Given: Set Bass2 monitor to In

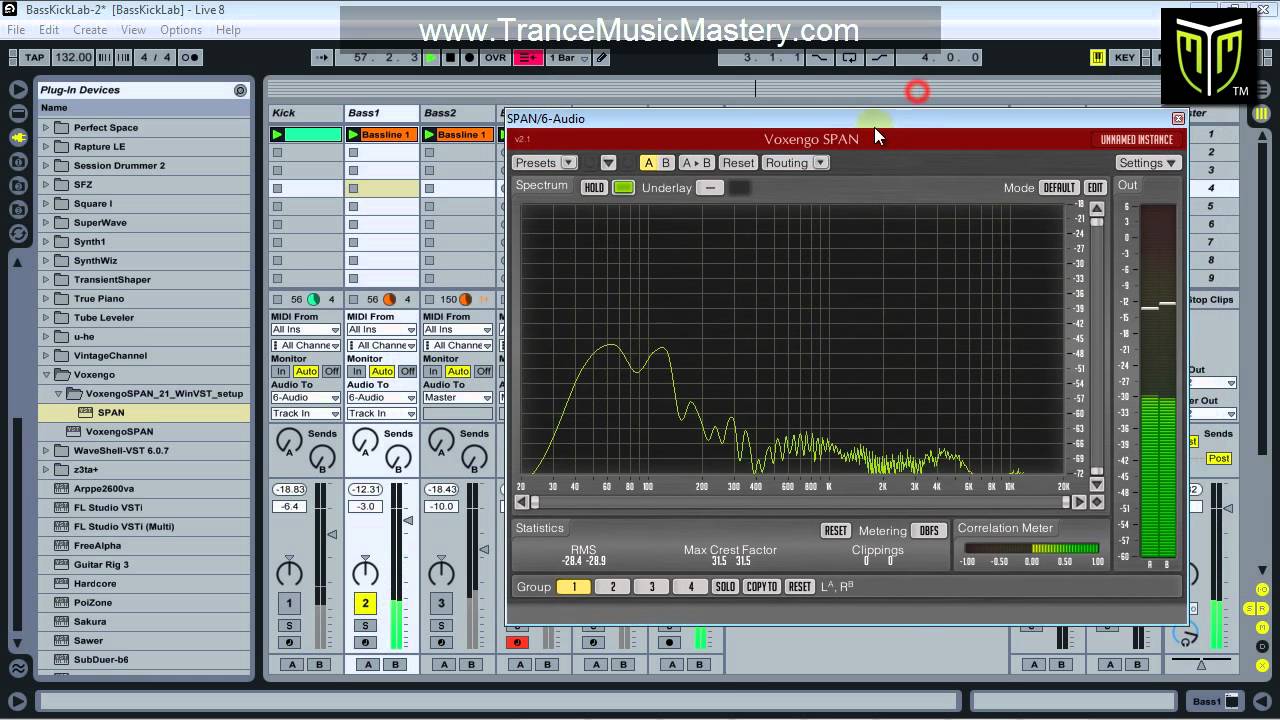Looking at the screenshot, I should [x=433, y=372].
